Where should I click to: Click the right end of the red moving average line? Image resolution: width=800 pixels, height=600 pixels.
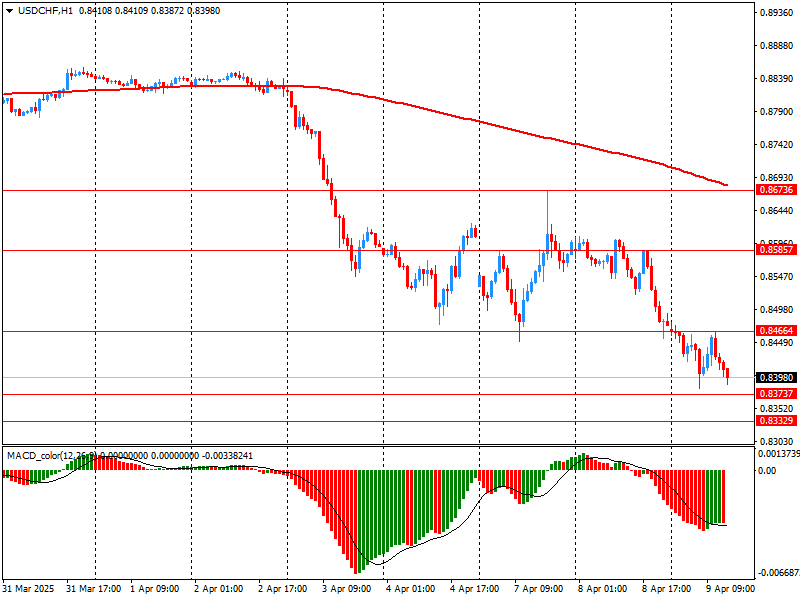[x=725, y=184]
